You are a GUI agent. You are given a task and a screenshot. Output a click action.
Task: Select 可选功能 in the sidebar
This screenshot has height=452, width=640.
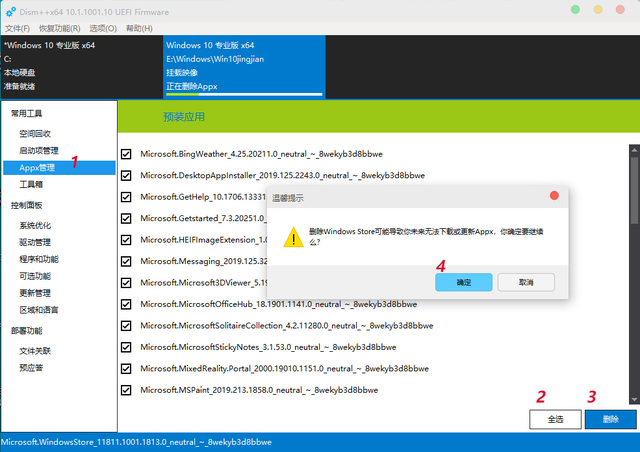pos(35,276)
